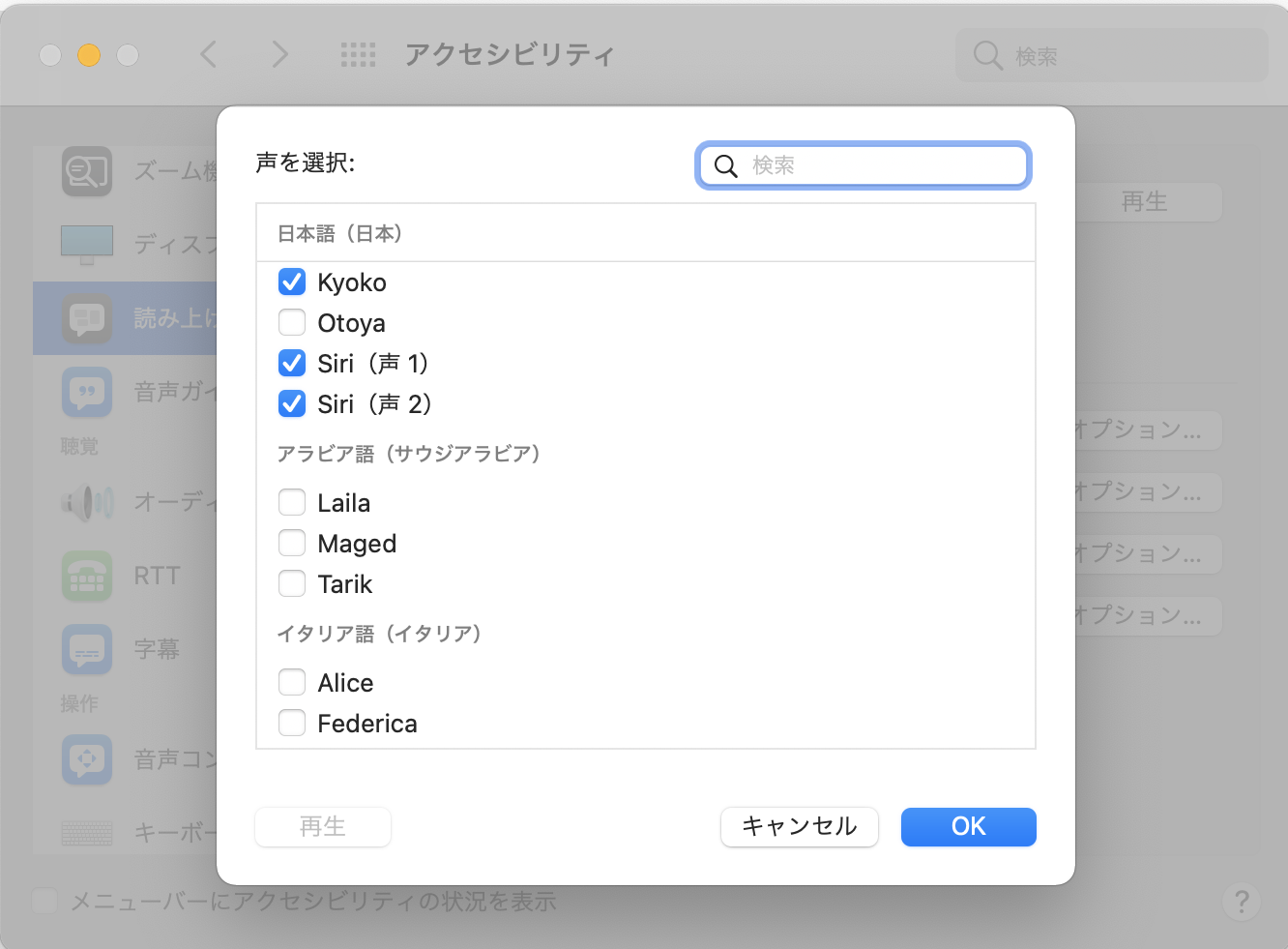Click the help question mark button

click(1242, 902)
